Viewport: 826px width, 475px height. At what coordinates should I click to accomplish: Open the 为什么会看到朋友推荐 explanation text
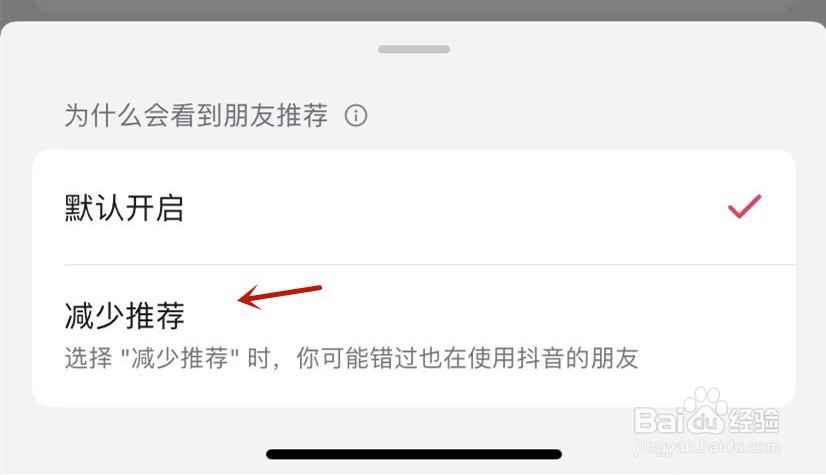coord(196,115)
